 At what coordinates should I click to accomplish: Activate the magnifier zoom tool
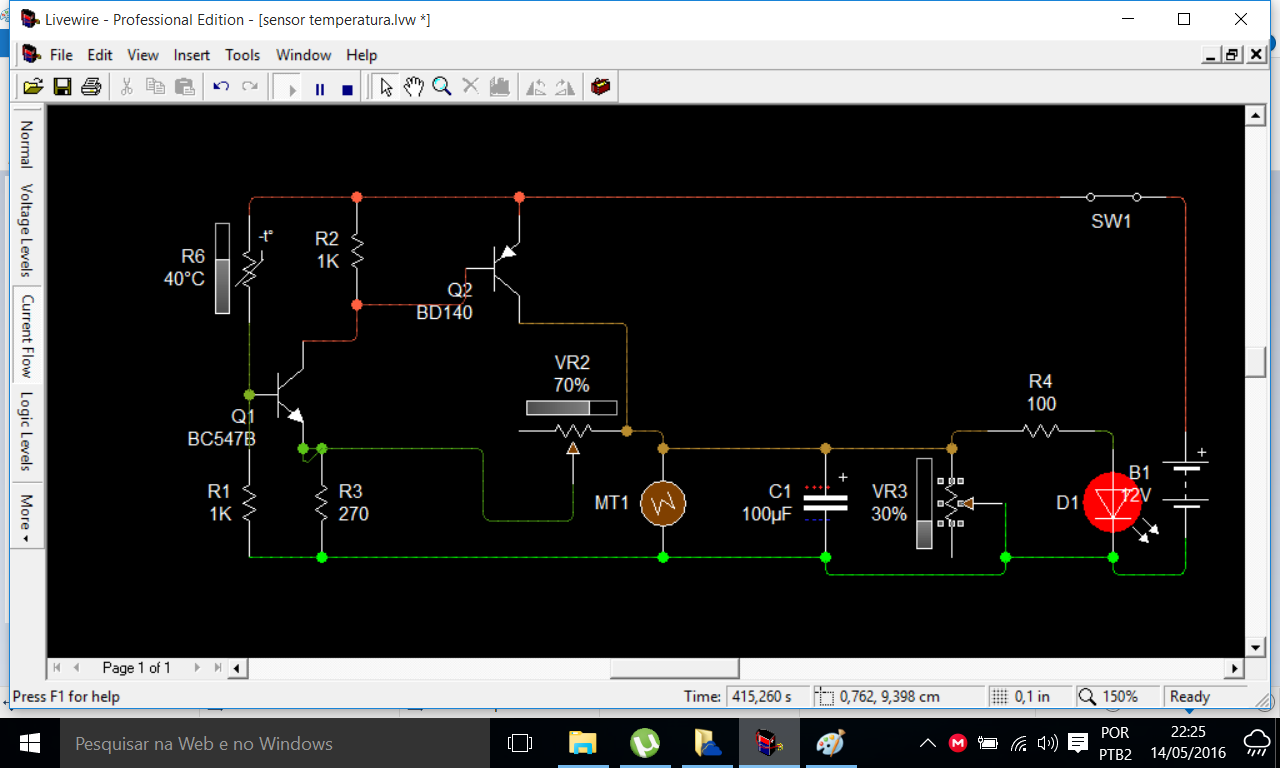coord(441,87)
